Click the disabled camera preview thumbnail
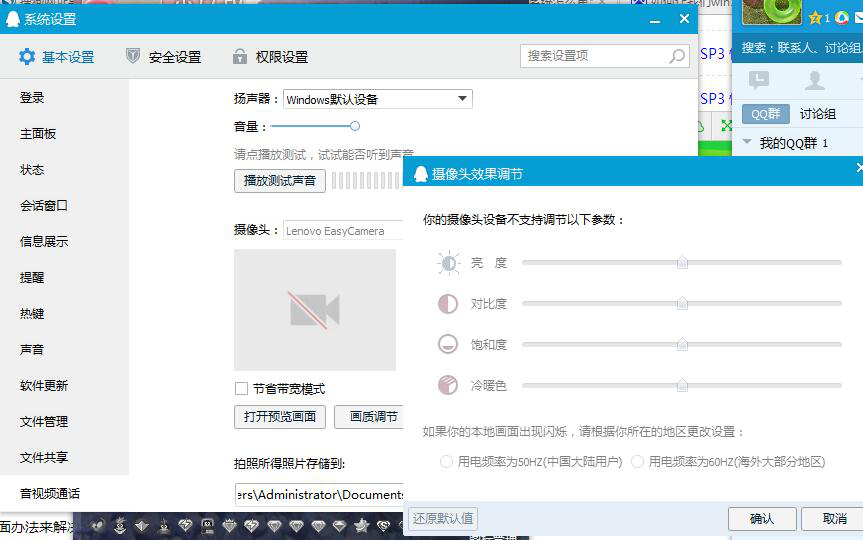The image size is (863, 540). (x=315, y=310)
